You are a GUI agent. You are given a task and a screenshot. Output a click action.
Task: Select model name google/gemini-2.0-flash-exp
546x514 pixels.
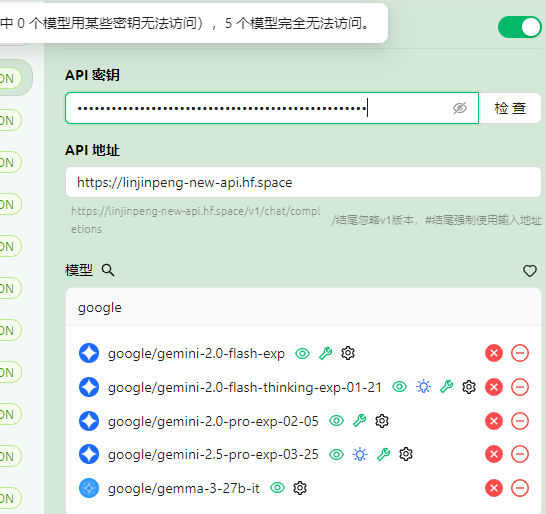click(x=196, y=353)
